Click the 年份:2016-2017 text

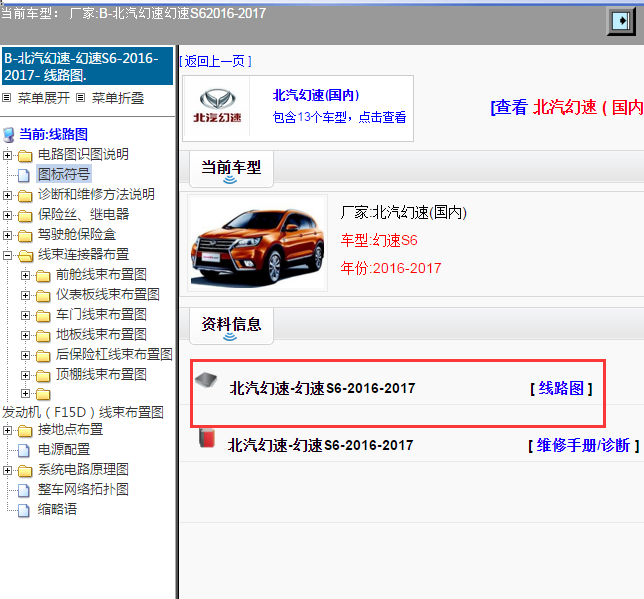(x=391, y=268)
